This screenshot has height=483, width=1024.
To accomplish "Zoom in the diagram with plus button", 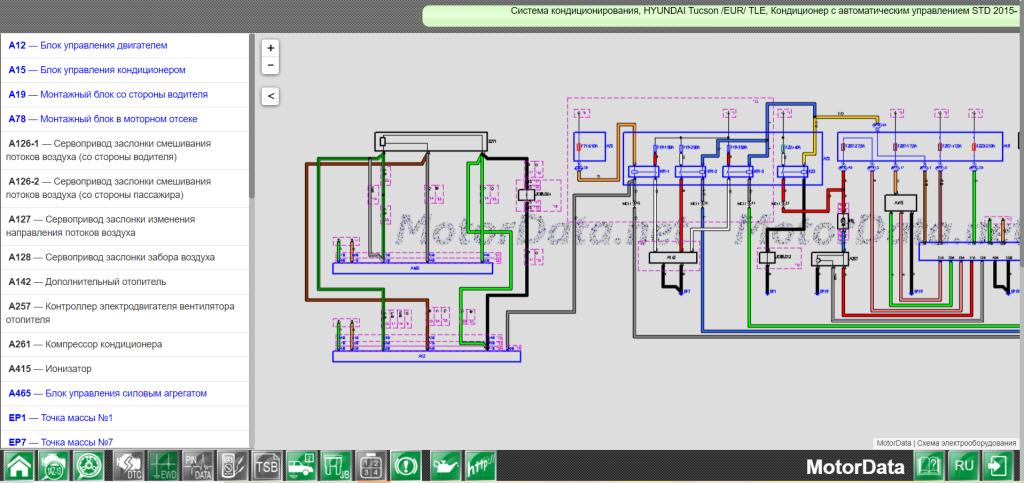I will tap(270, 48).
